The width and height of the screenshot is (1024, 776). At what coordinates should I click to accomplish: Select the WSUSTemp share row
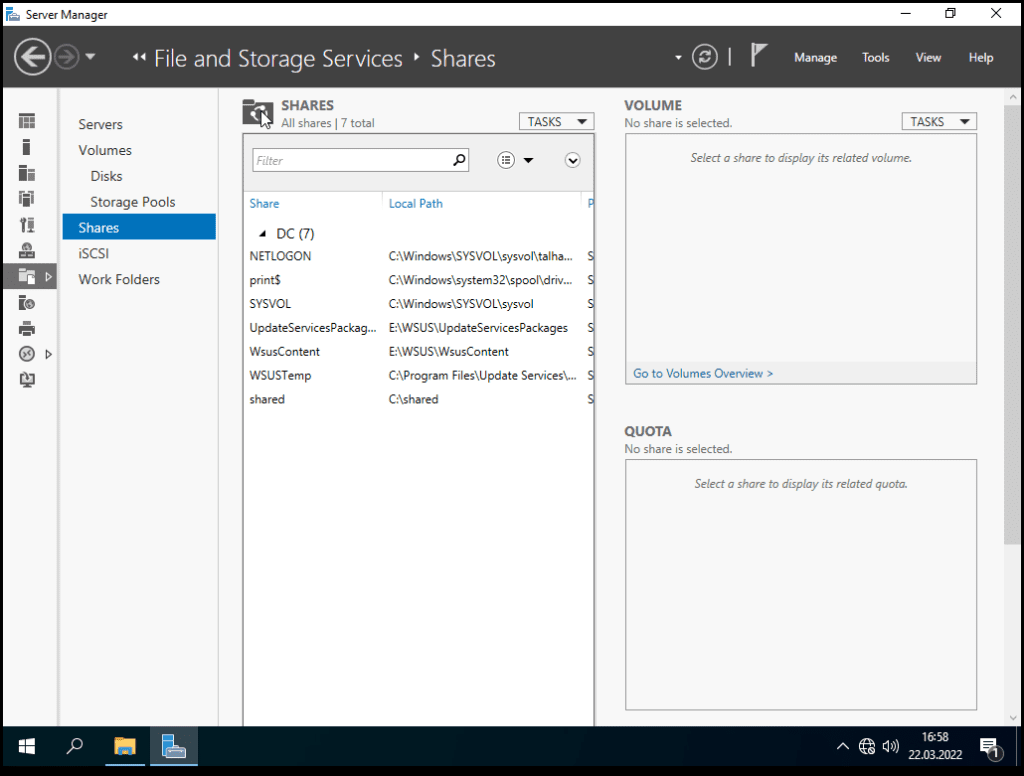coord(418,376)
